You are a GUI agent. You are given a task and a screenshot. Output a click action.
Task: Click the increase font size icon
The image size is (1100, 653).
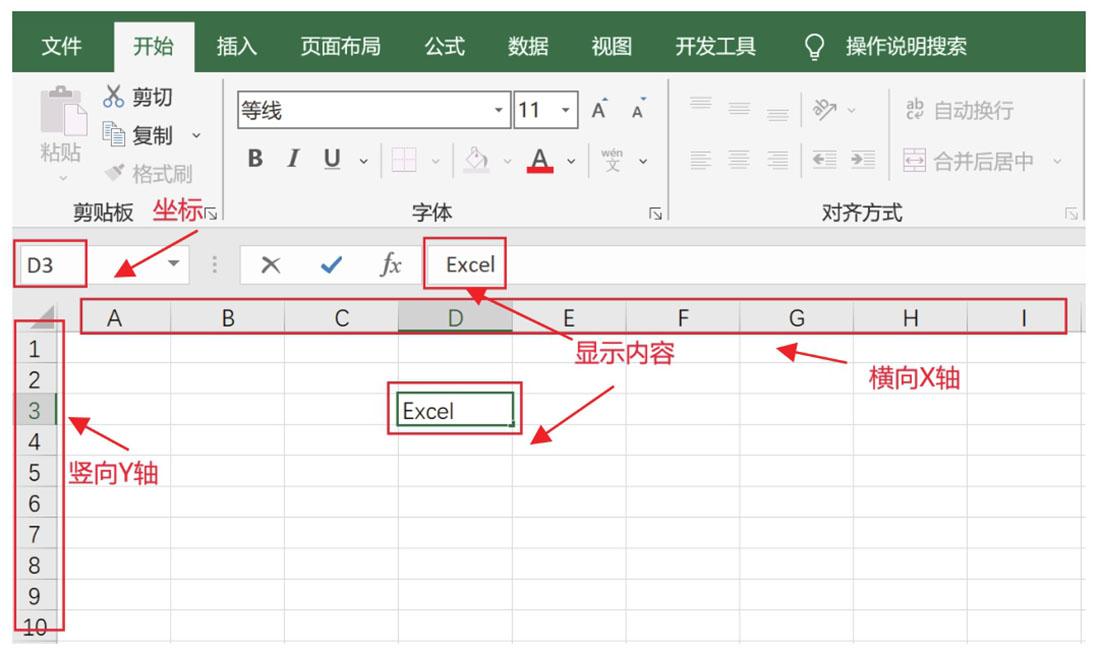click(x=599, y=110)
